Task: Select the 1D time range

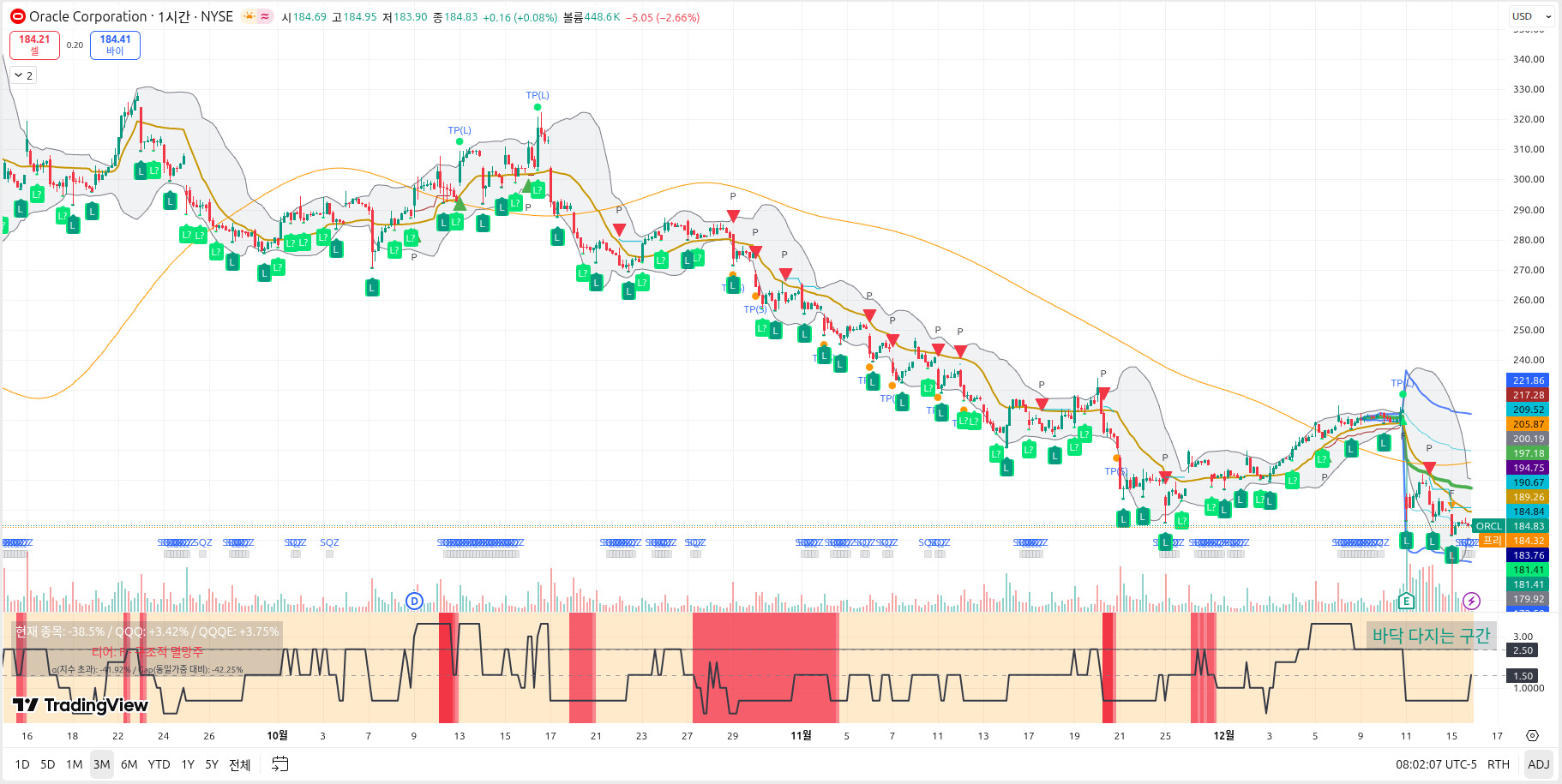Action: [x=22, y=764]
